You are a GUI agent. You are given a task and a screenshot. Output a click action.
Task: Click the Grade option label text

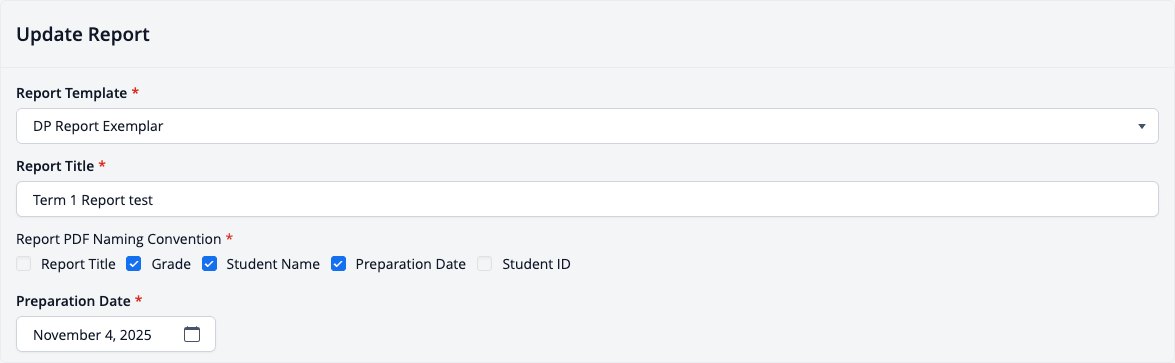tap(172, 264)
